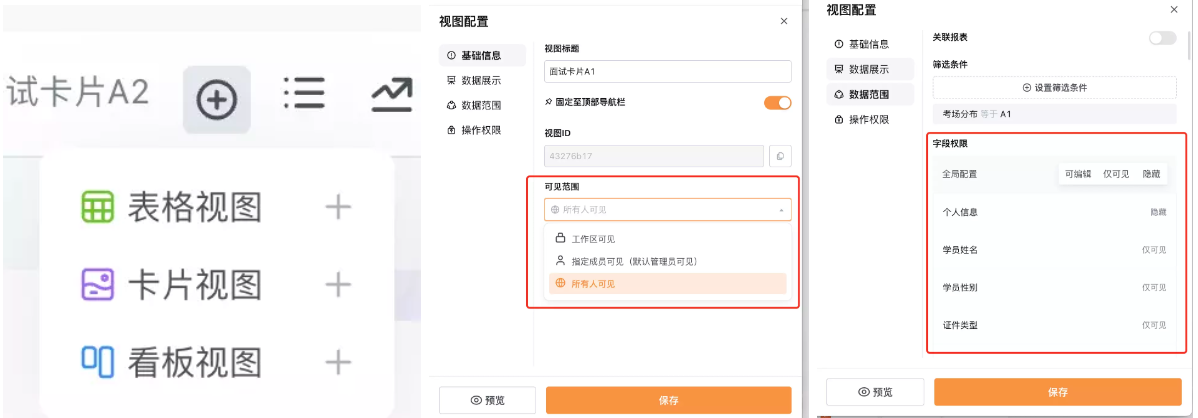Expand the 可见范围 dropdown showing 所有人可见
Screen dimensions: 1198x418
pos(668,209)
